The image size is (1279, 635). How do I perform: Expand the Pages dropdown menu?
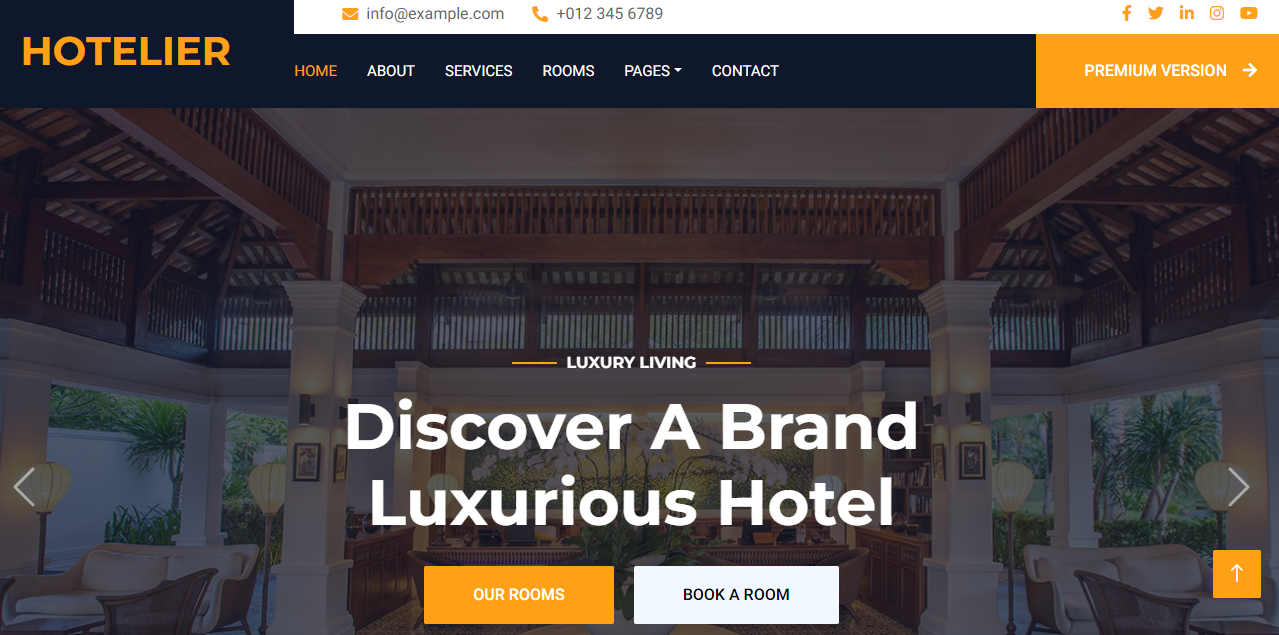pos(652,71)
